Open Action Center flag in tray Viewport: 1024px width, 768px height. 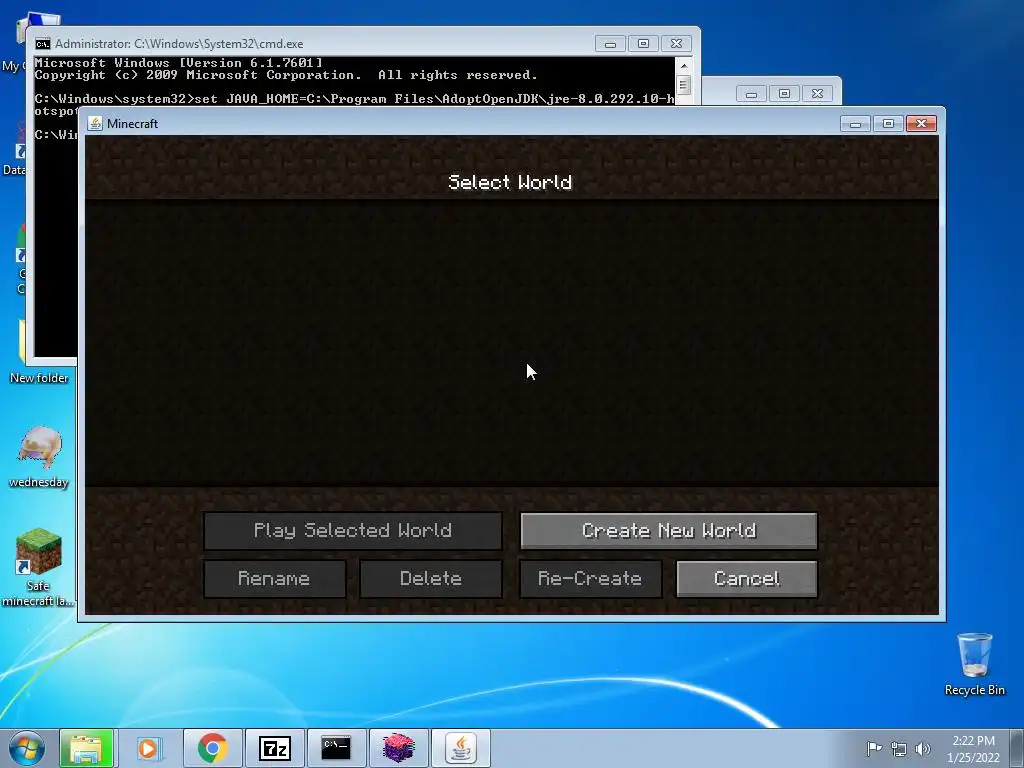click(874, 748)
